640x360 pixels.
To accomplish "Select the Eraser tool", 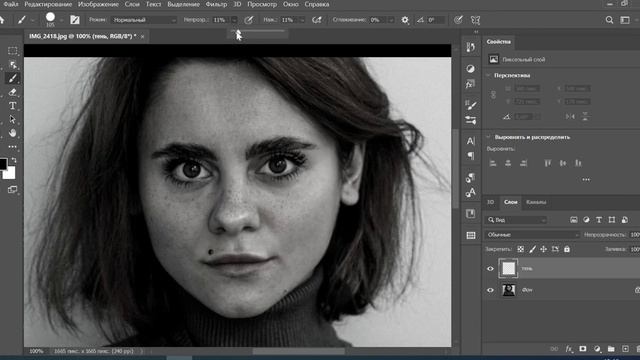I will tap(13, 92).
